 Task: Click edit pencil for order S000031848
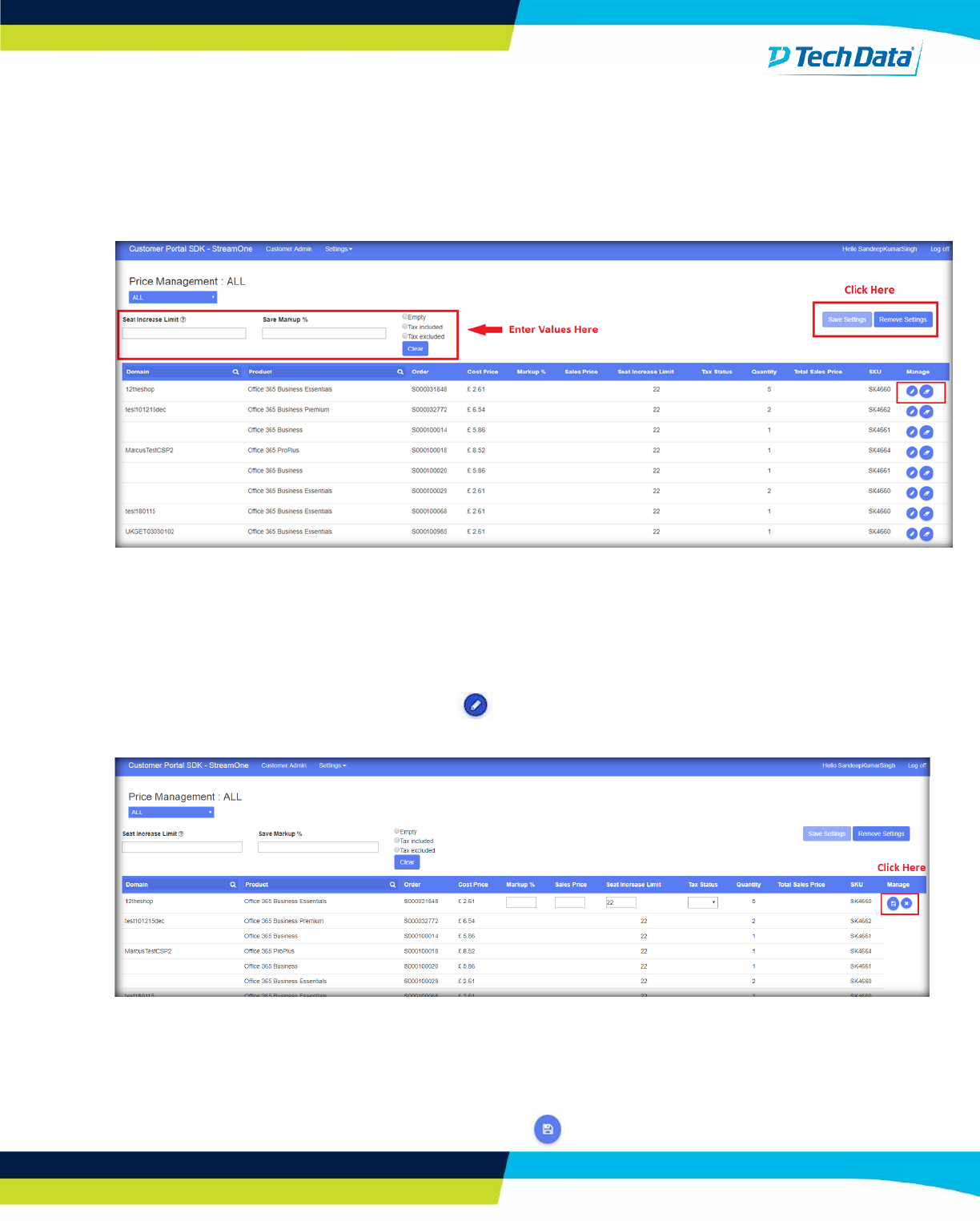coord(911,392)
